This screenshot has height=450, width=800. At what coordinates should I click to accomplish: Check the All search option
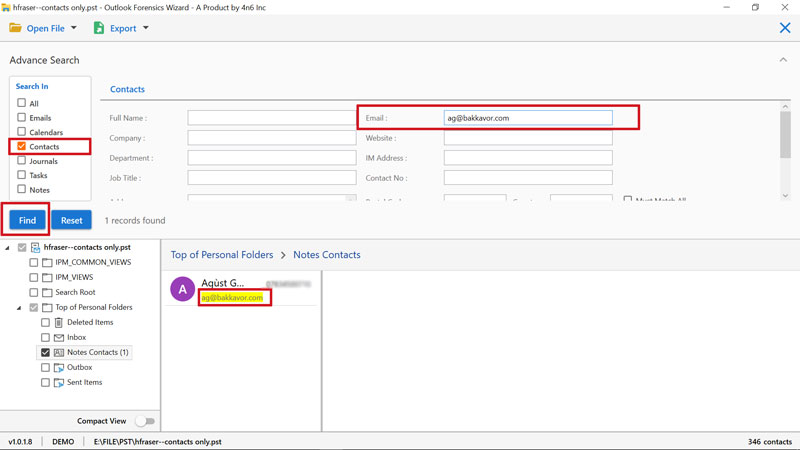[x=21, y=103]
